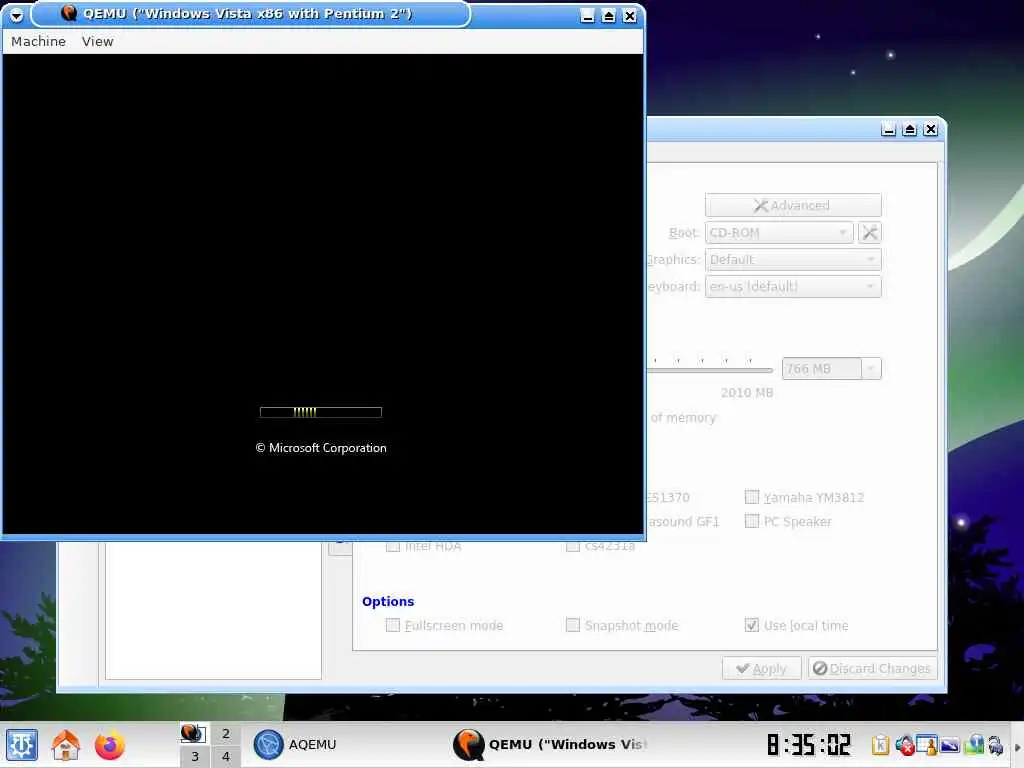Screen dimensions: 1024x768
Task: Click the Advanced button in AQEMU
Action: pyautogui.click(x=793, y=205)
